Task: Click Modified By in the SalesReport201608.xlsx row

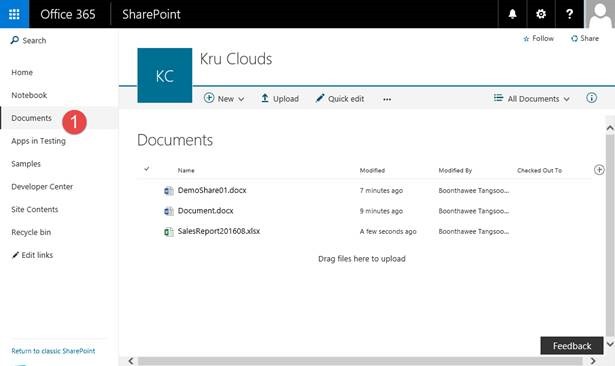Action: coord(474,231)
